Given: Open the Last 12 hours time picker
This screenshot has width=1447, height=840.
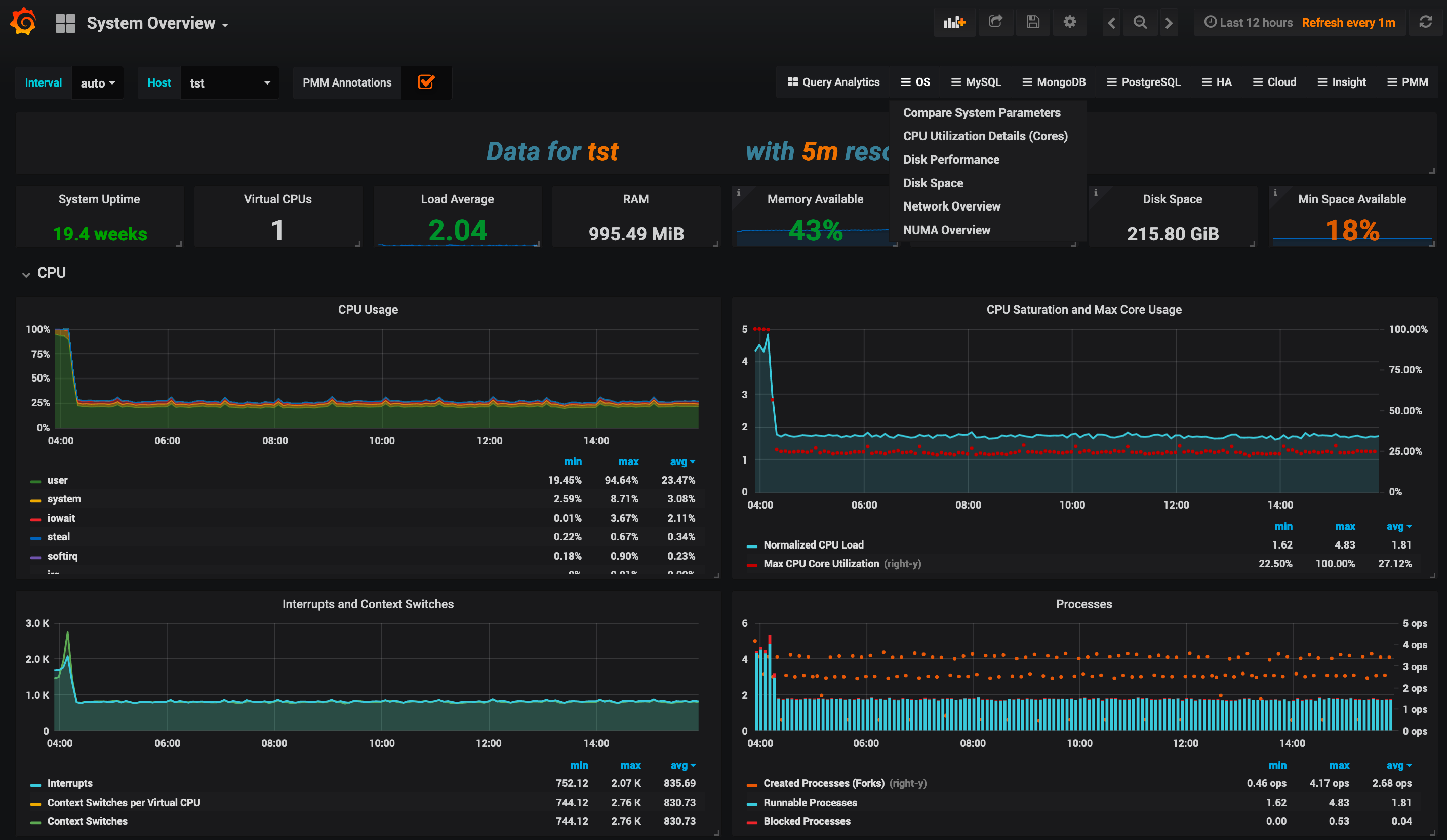Looking at the screenshot, I should click(x=1249, y=22).
